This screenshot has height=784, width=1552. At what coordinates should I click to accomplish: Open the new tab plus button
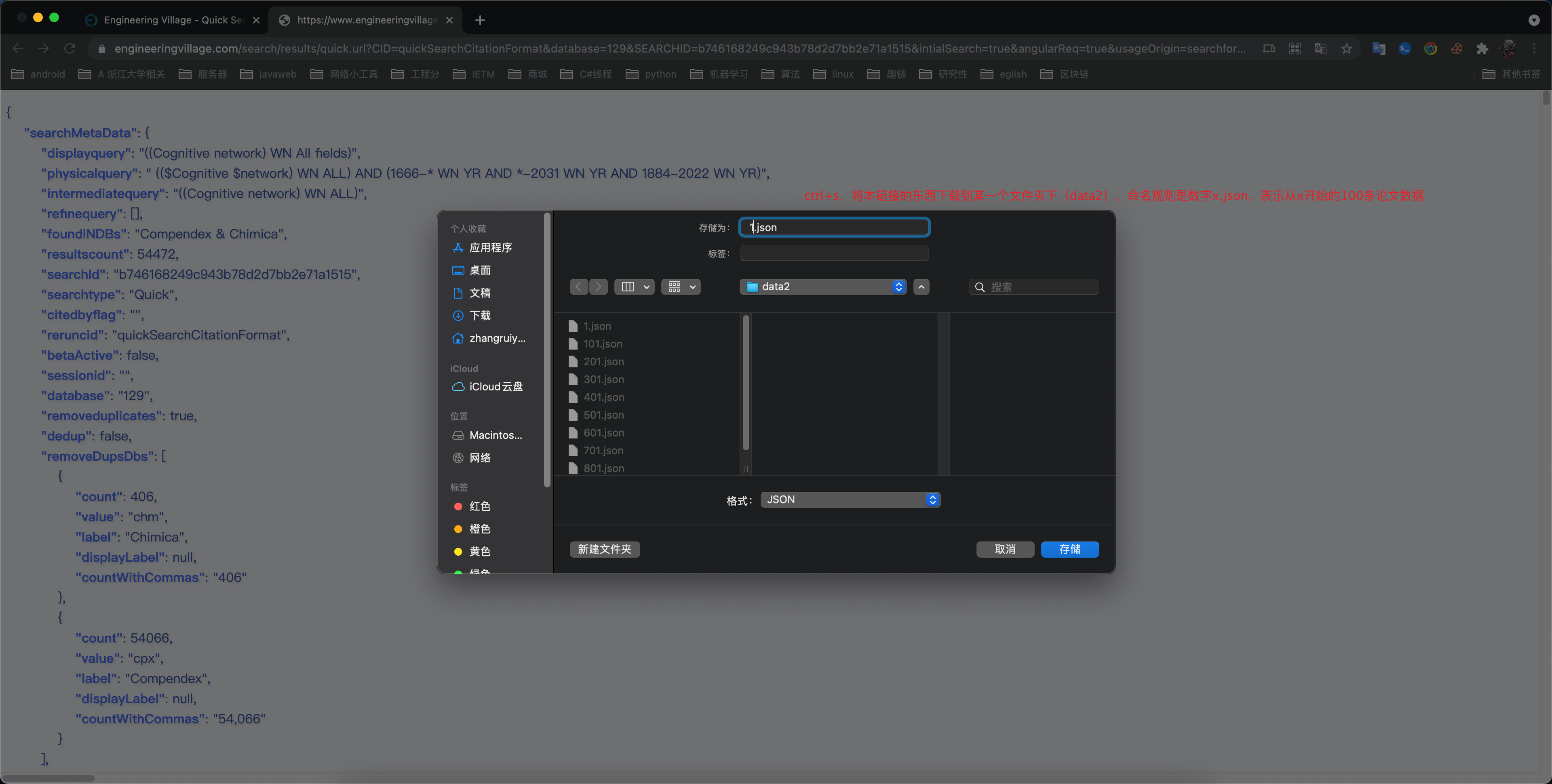click(480, 20)
